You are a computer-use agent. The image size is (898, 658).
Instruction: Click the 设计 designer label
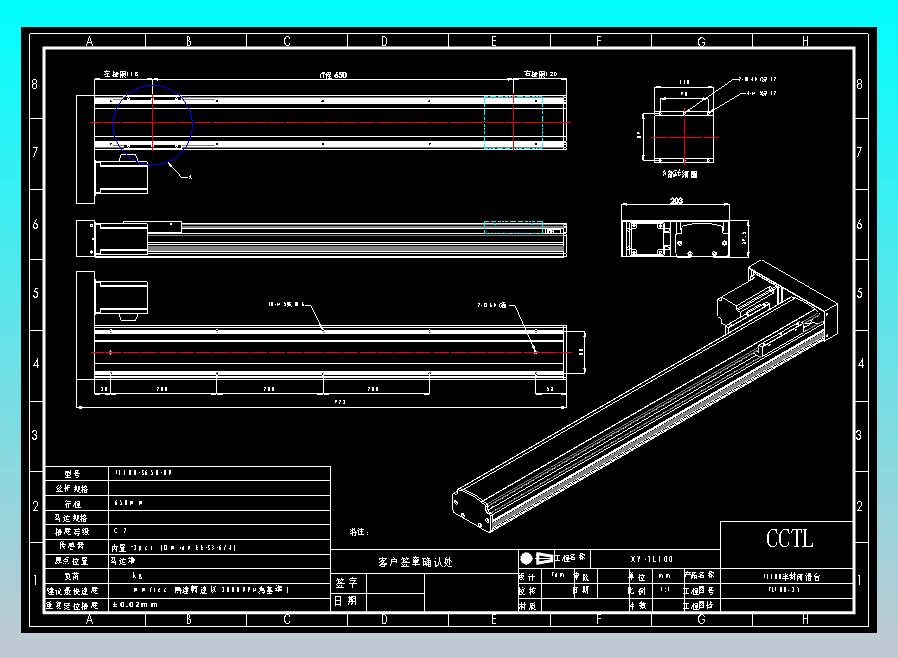pyautogui.click(x=527, y=577)
